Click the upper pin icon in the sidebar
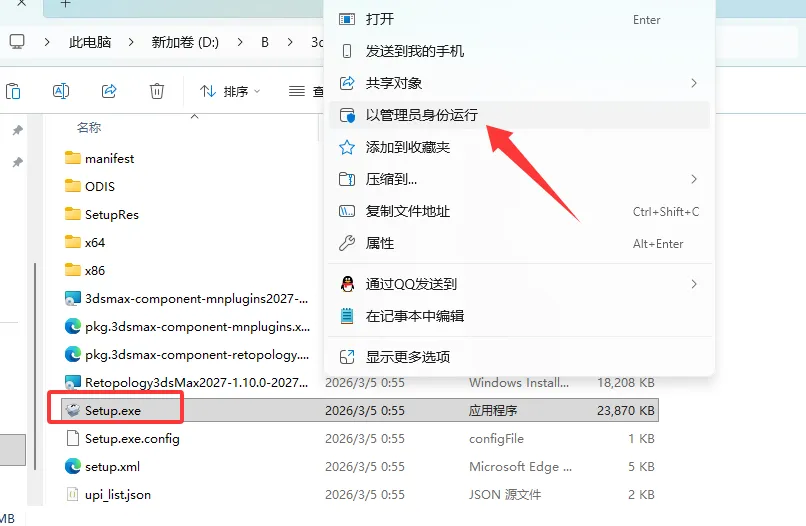This screenshot has height=526, width=806. [x=17, y=130]
